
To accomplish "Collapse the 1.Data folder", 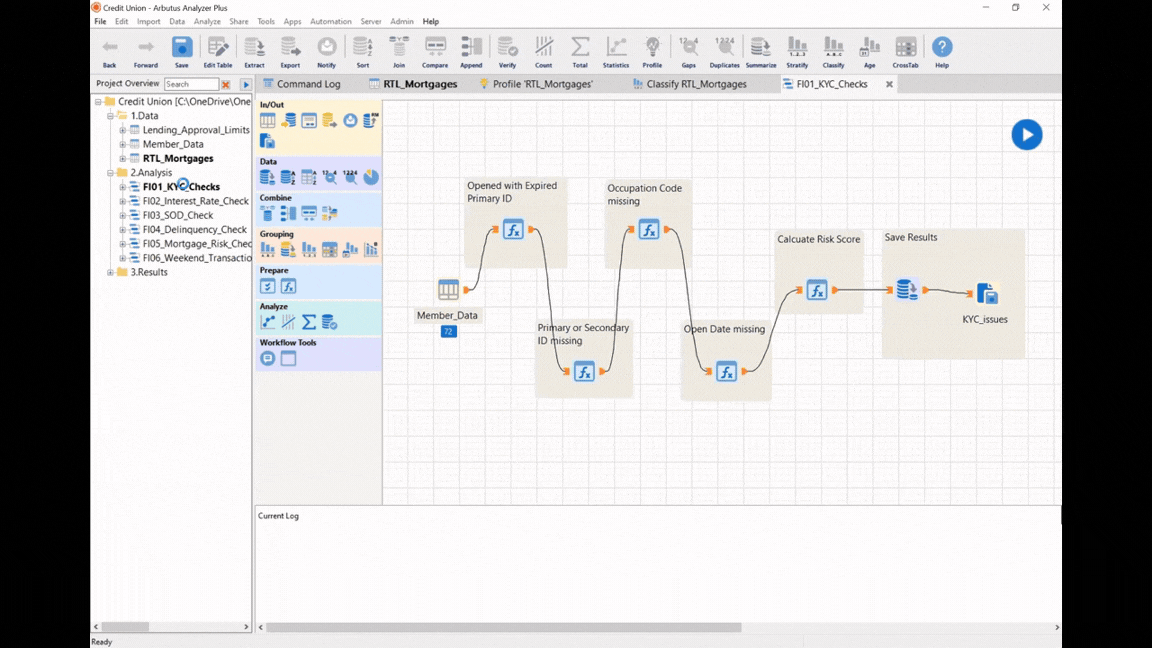I will point(110,116).
